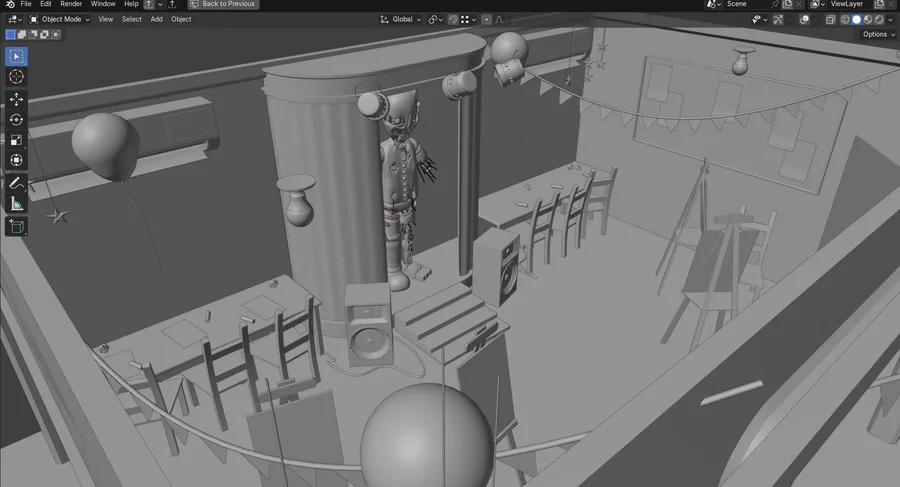Click the highlighted arrow icon next to Help
This screenshot has width=900, height=487.
tap(149, 4)
